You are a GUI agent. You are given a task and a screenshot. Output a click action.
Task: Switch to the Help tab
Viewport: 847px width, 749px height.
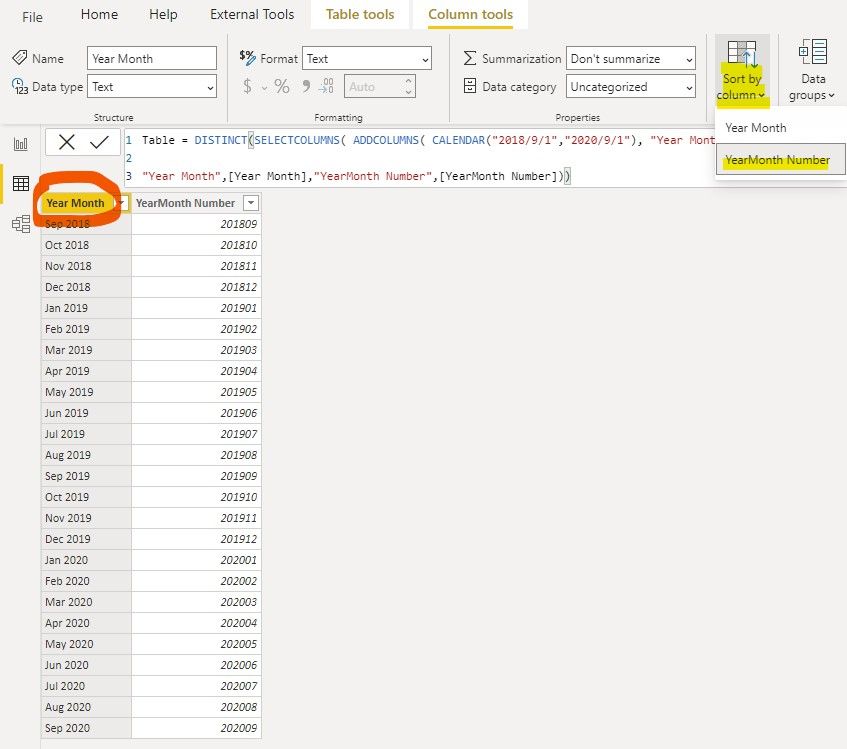click(x=163, y=15)
